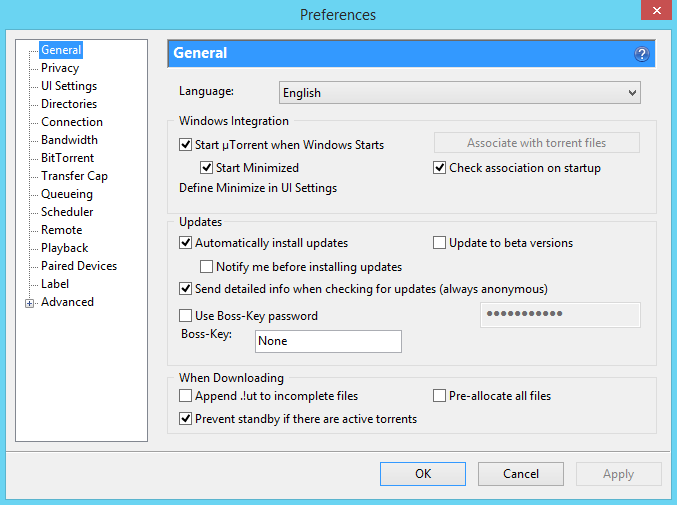Viewport: 677px width, 505px height.
Task: Open the help question mark icon
Action: (642, 54)
